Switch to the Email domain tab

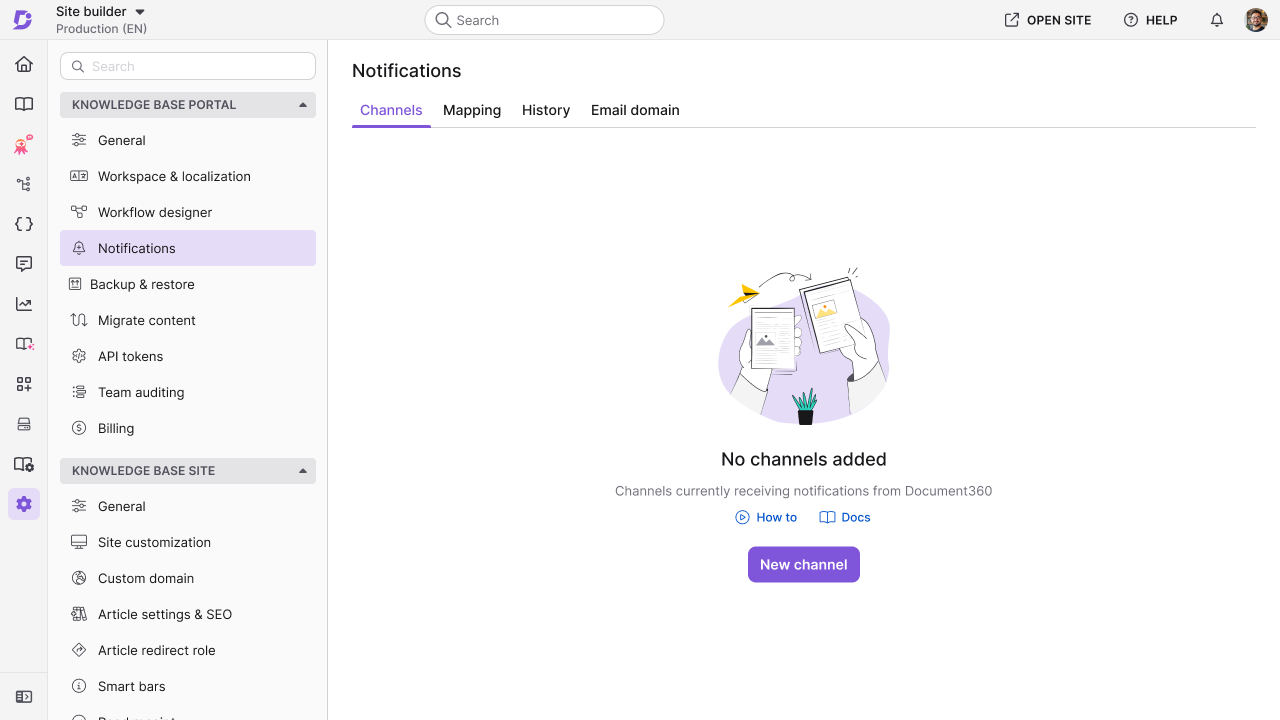635,110
